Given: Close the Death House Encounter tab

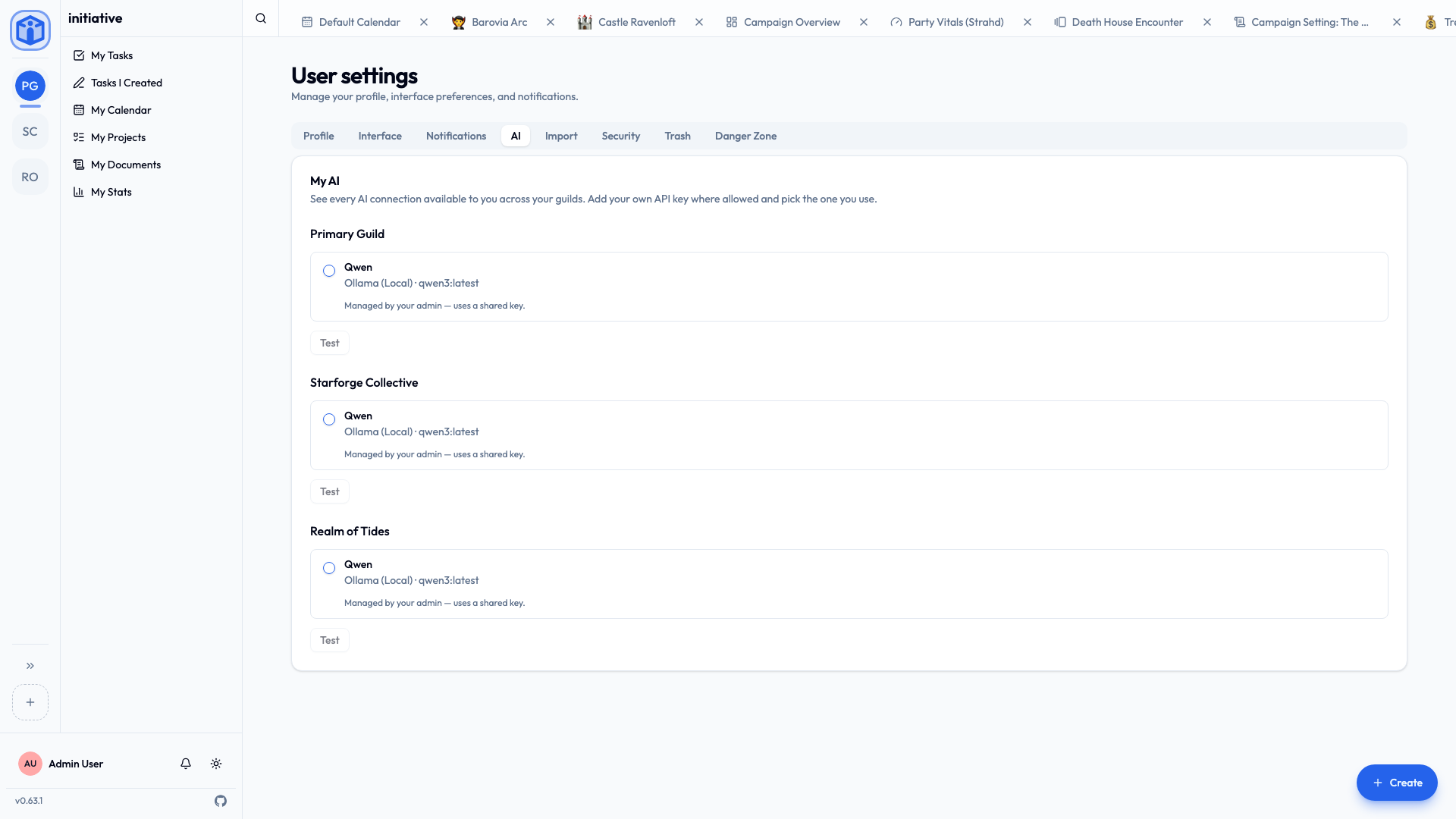Looking at the screenshot, I should coord(1207,22).
